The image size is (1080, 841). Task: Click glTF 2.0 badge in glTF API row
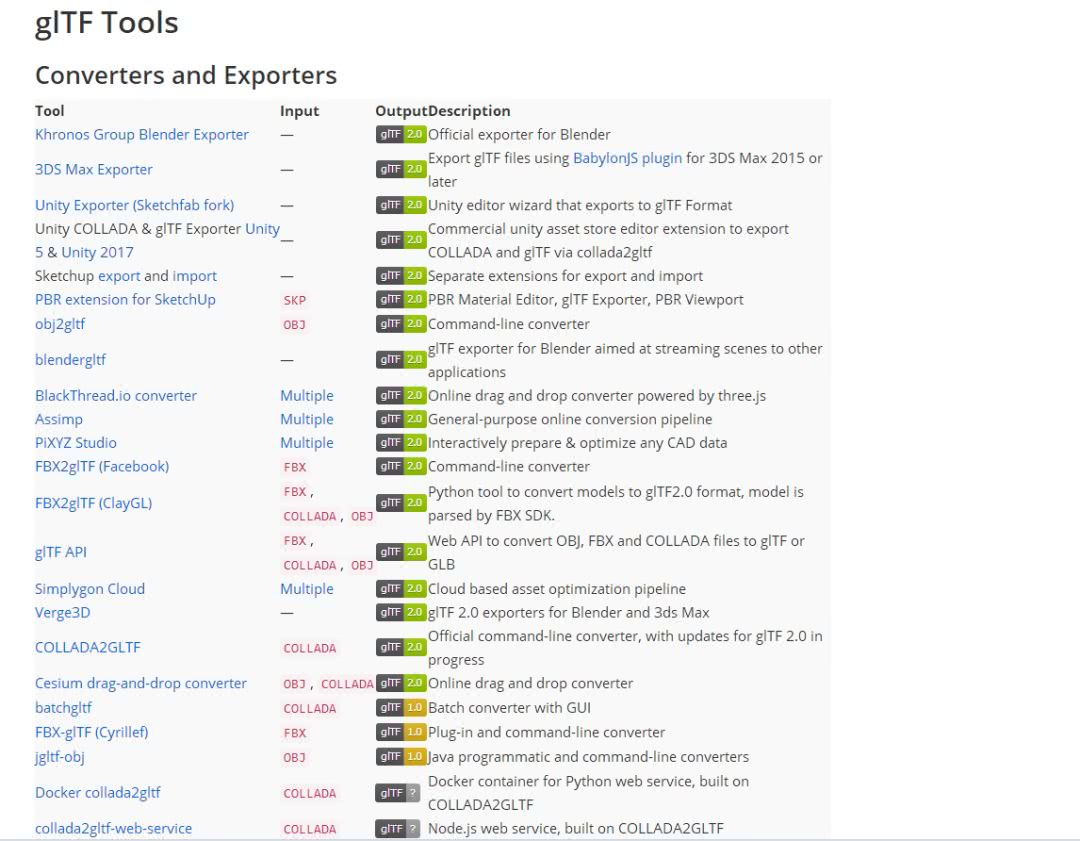point(401,552)
